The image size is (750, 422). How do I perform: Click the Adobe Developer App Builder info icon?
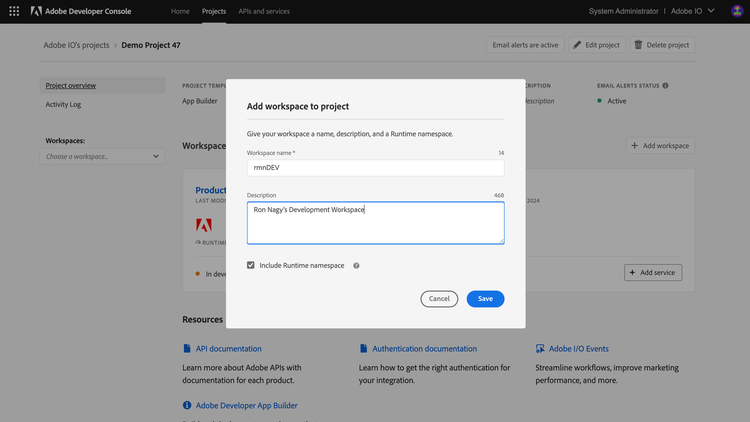[187, 406]
